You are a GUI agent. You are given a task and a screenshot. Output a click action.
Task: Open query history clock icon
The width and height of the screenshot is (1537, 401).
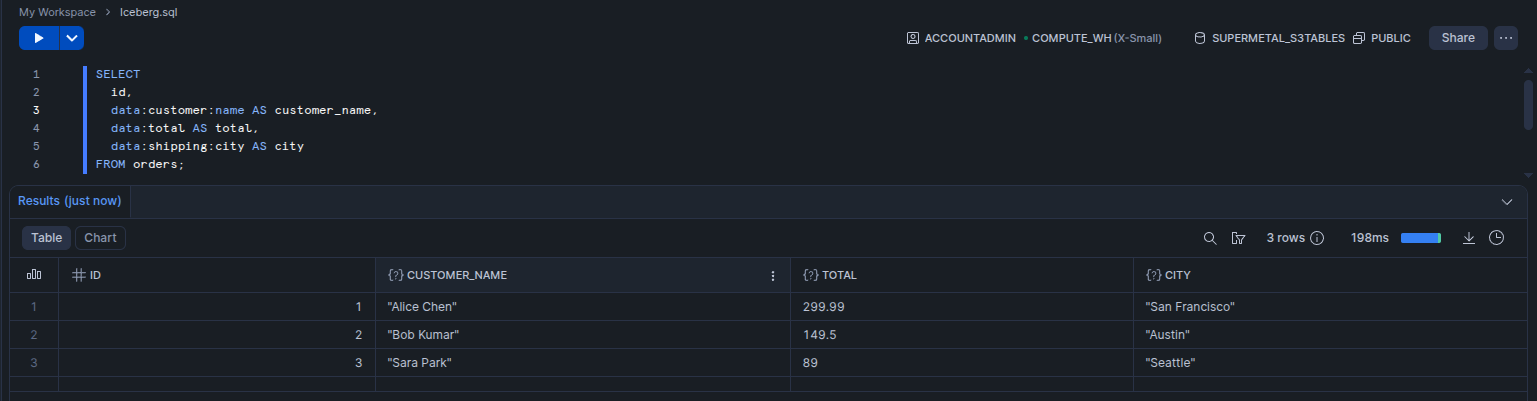[1497, 238]
